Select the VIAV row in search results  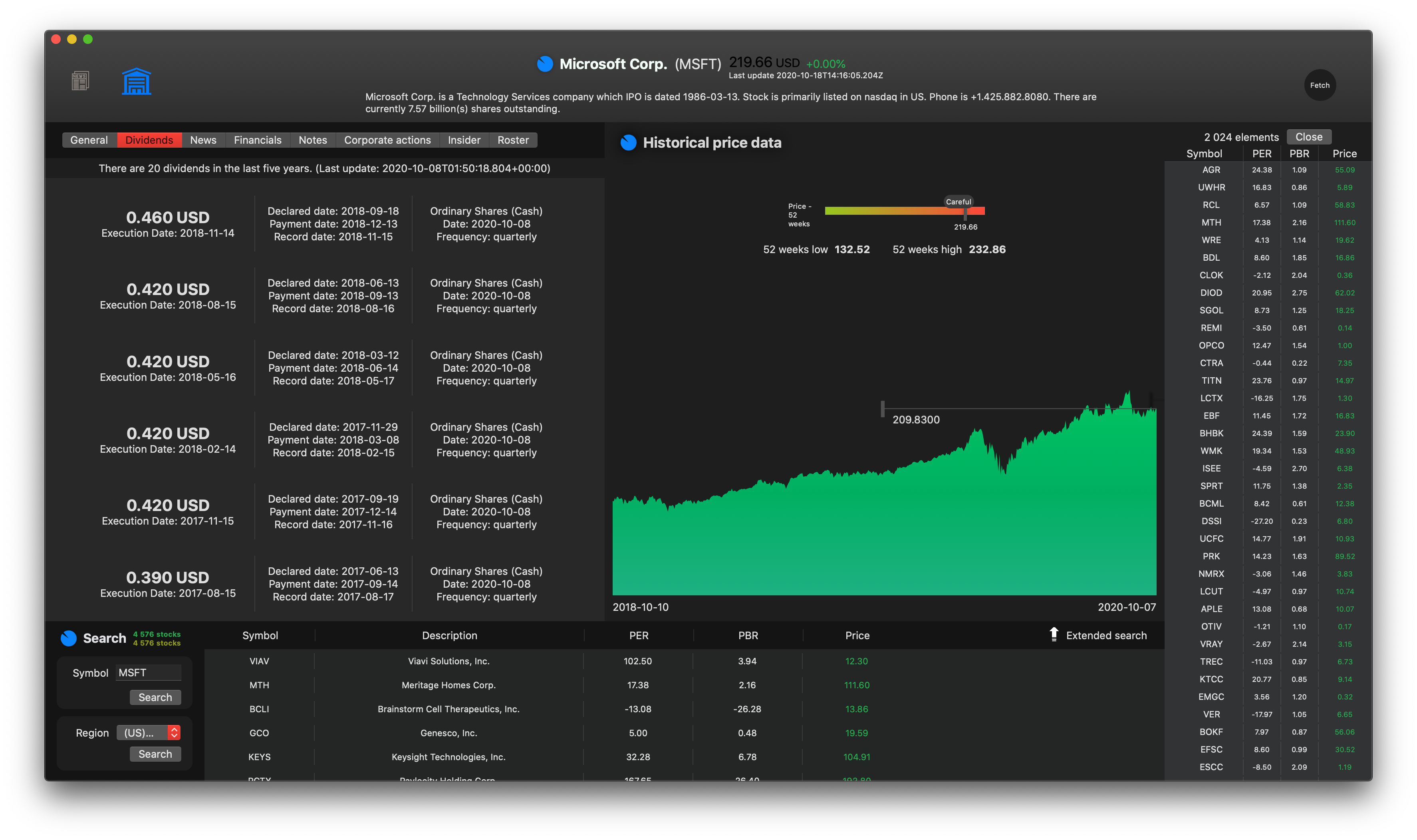pyautogui.click(x=684, y=661)
